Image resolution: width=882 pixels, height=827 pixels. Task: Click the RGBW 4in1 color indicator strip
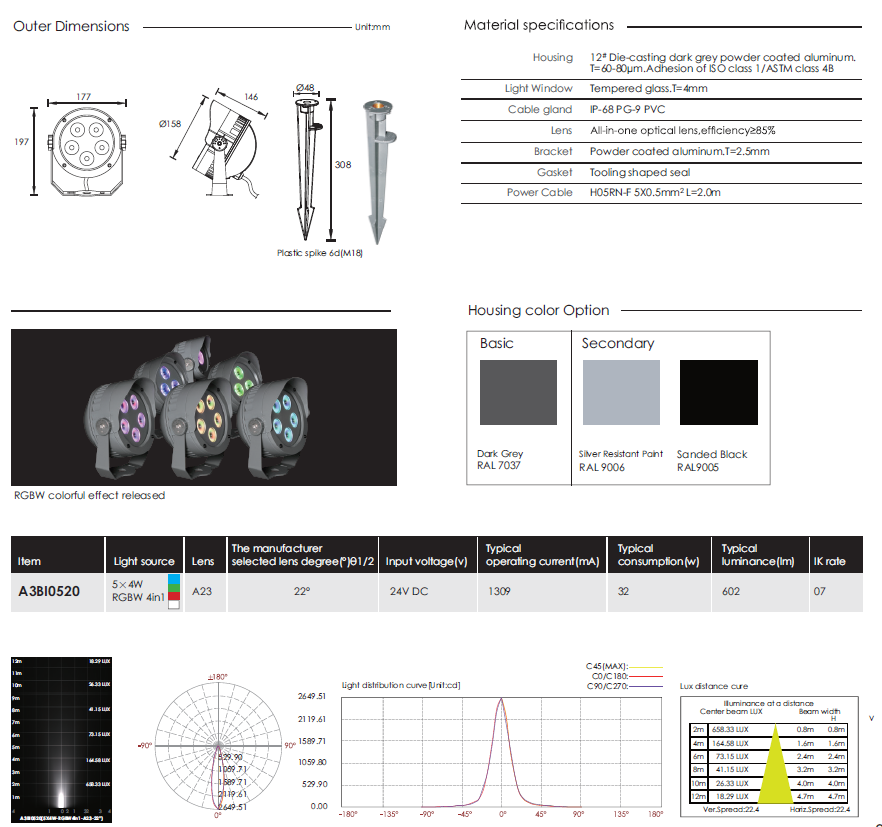pyautogui.click(x=175, y=591)
